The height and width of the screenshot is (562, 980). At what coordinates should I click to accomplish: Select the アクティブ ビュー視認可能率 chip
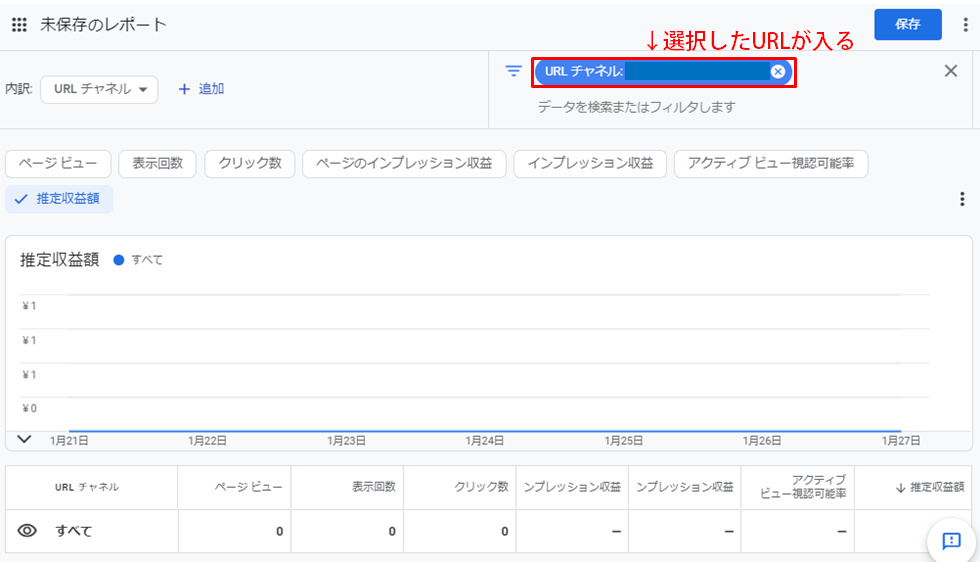click(771, 164)
